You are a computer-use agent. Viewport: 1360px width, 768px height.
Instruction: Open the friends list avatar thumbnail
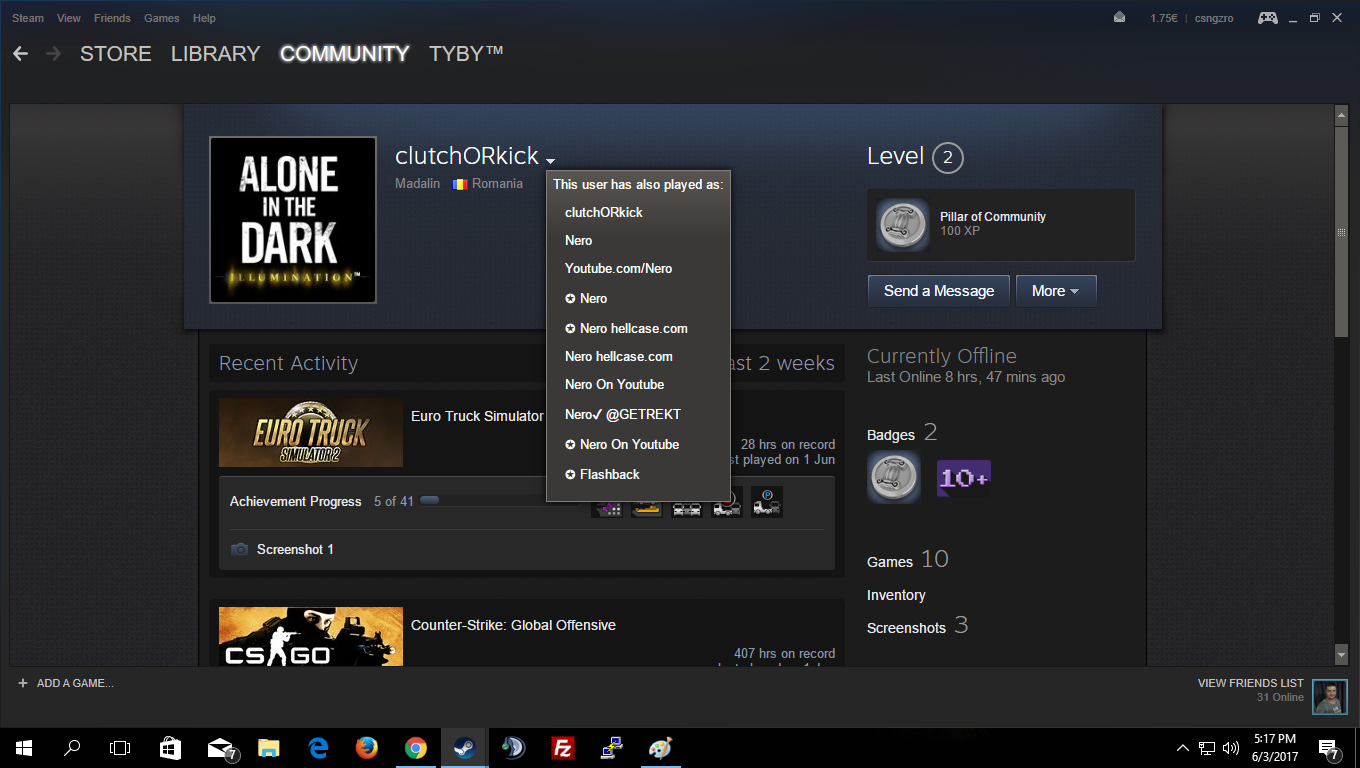(x=1329, y=697)
